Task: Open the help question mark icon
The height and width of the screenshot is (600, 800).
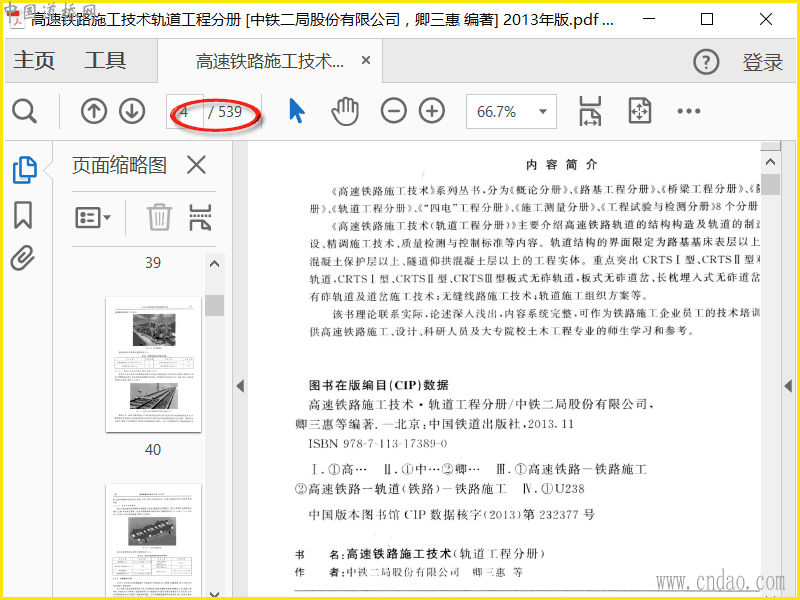Action: click(x=706, y=62)
